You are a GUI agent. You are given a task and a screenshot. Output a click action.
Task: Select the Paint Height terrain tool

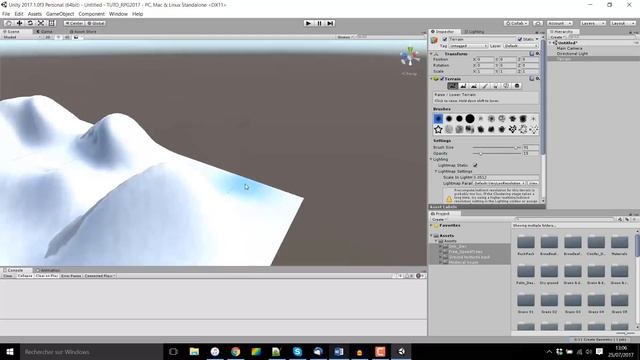click(463, 86)
